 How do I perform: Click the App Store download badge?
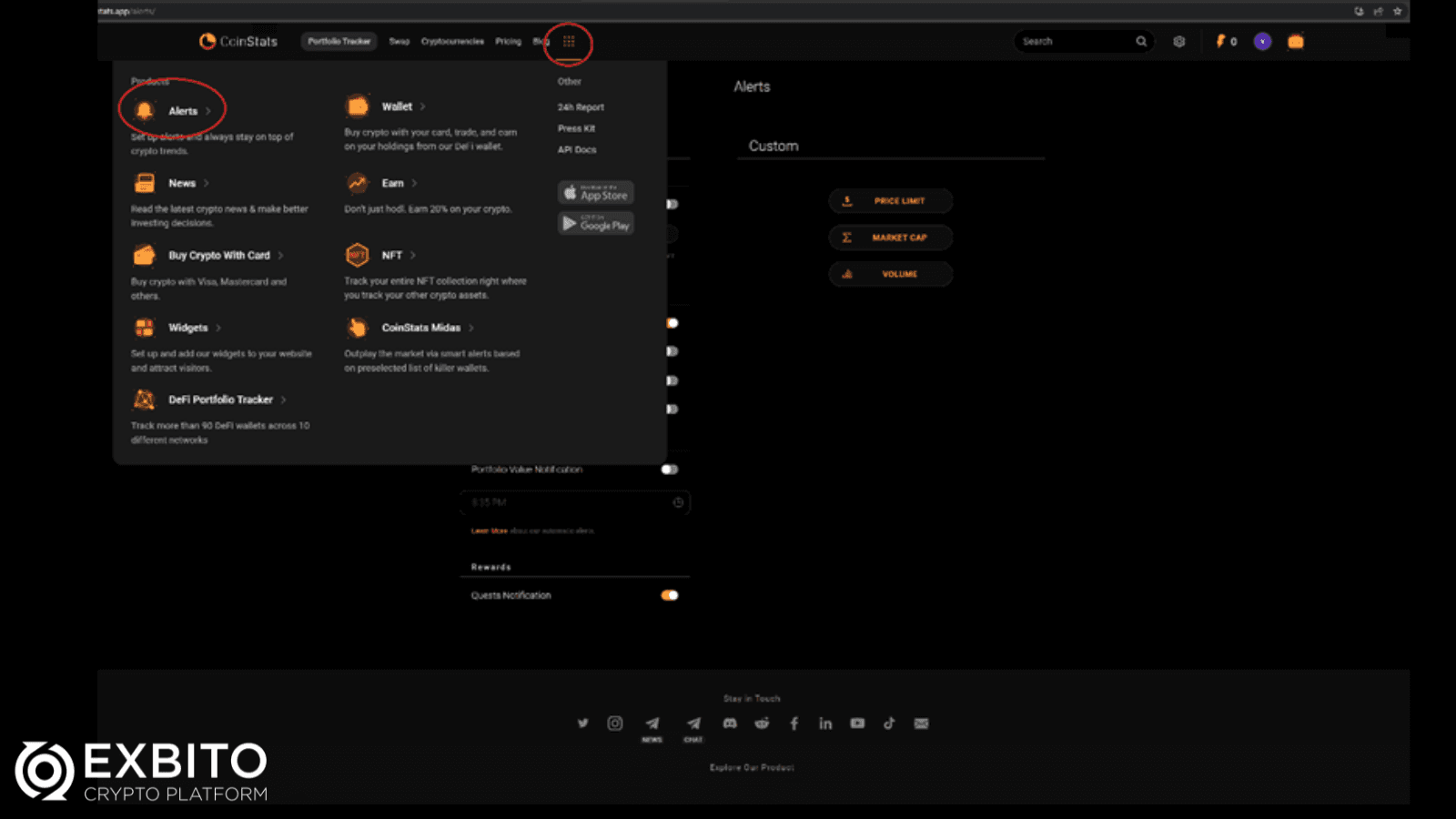coord(596,193)
